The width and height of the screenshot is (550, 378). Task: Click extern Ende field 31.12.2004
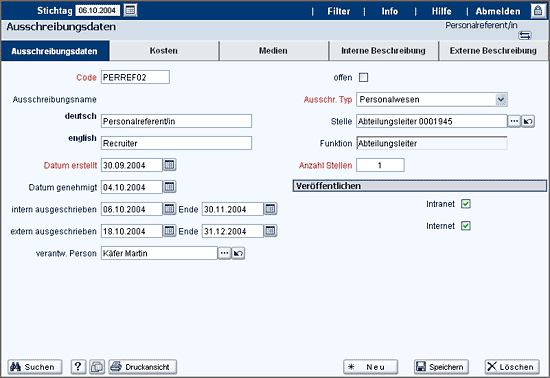pos(233,231)
